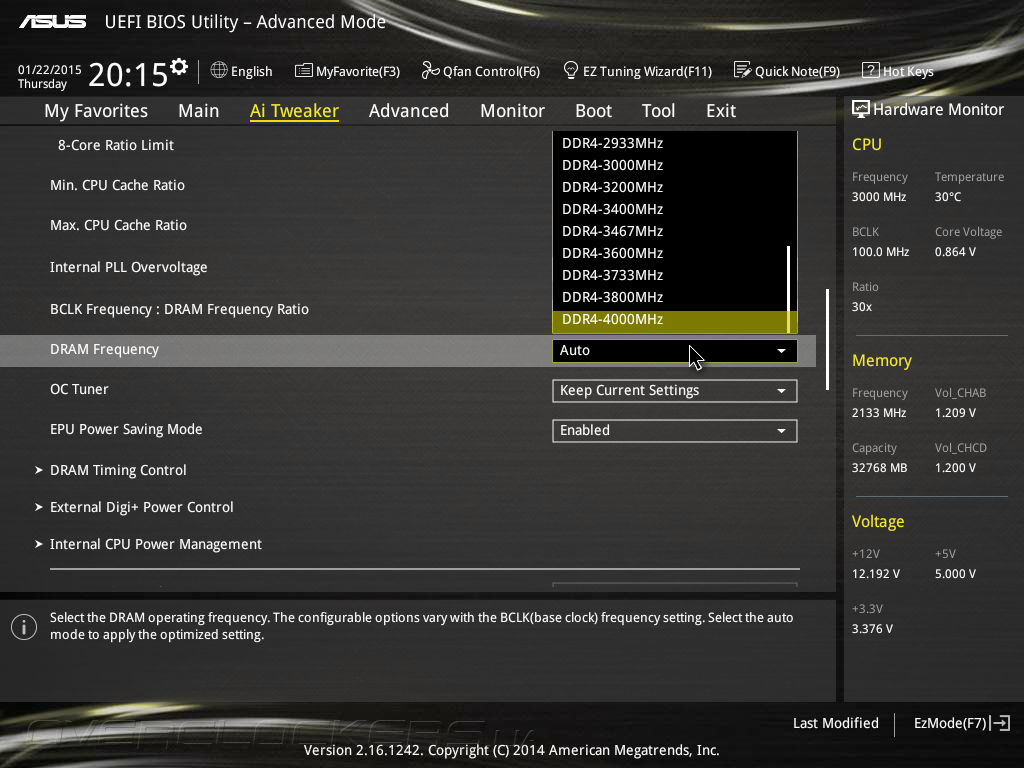The width and height of the screenshot is (1024, 768).
Task: Select Min. CPU Cache Ratio row
Action: pyautogui.click(x=118, y=185)
